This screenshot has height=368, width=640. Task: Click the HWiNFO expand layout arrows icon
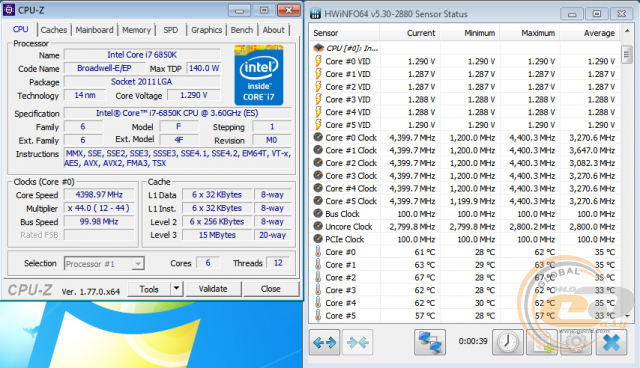click(x=324, y=342)
